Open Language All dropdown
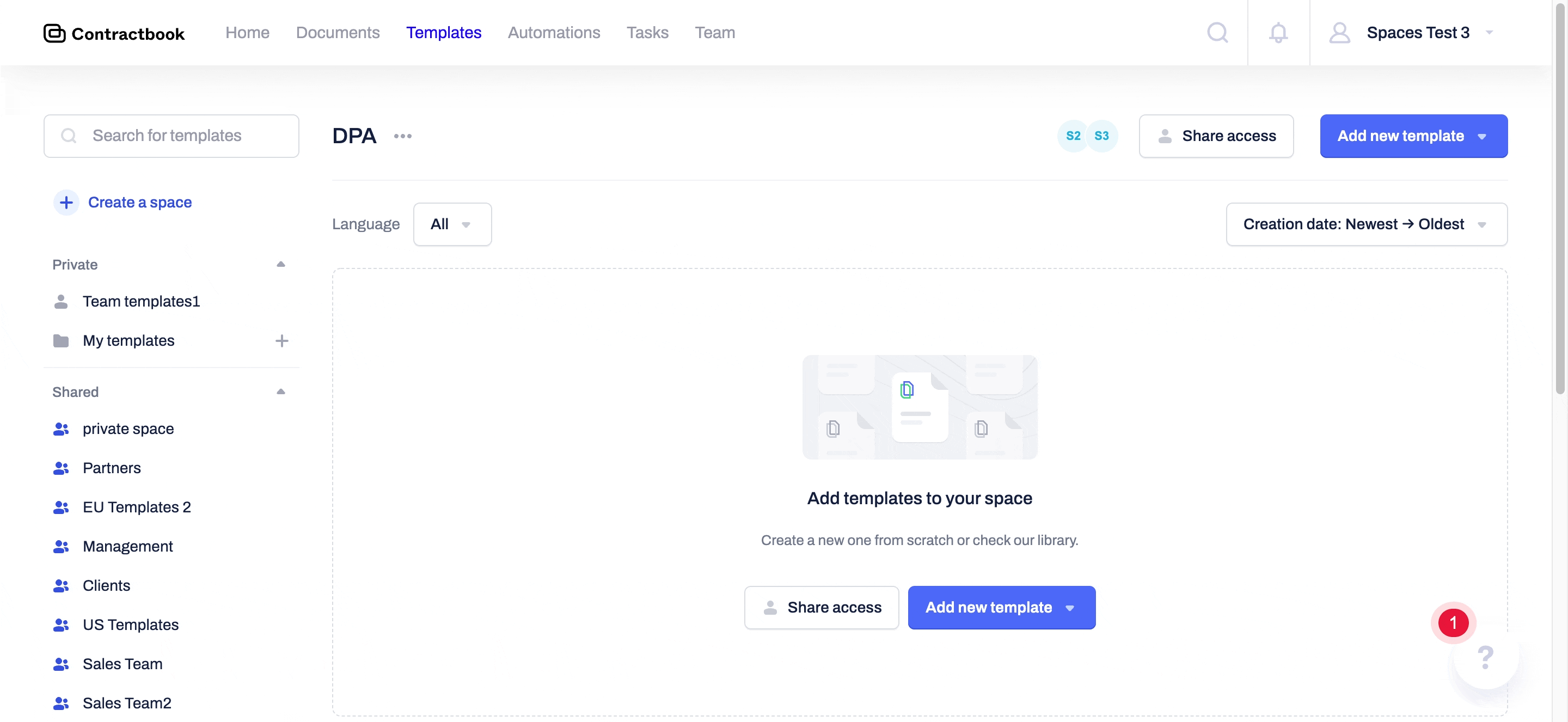1568x722 pixels. pos(452,224)
